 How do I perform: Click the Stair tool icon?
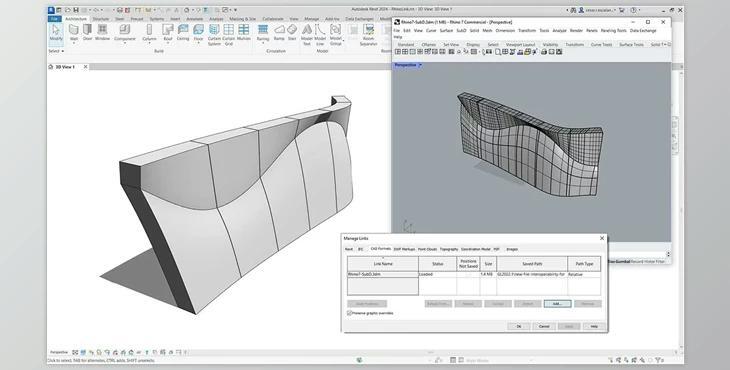click(292, 30)
